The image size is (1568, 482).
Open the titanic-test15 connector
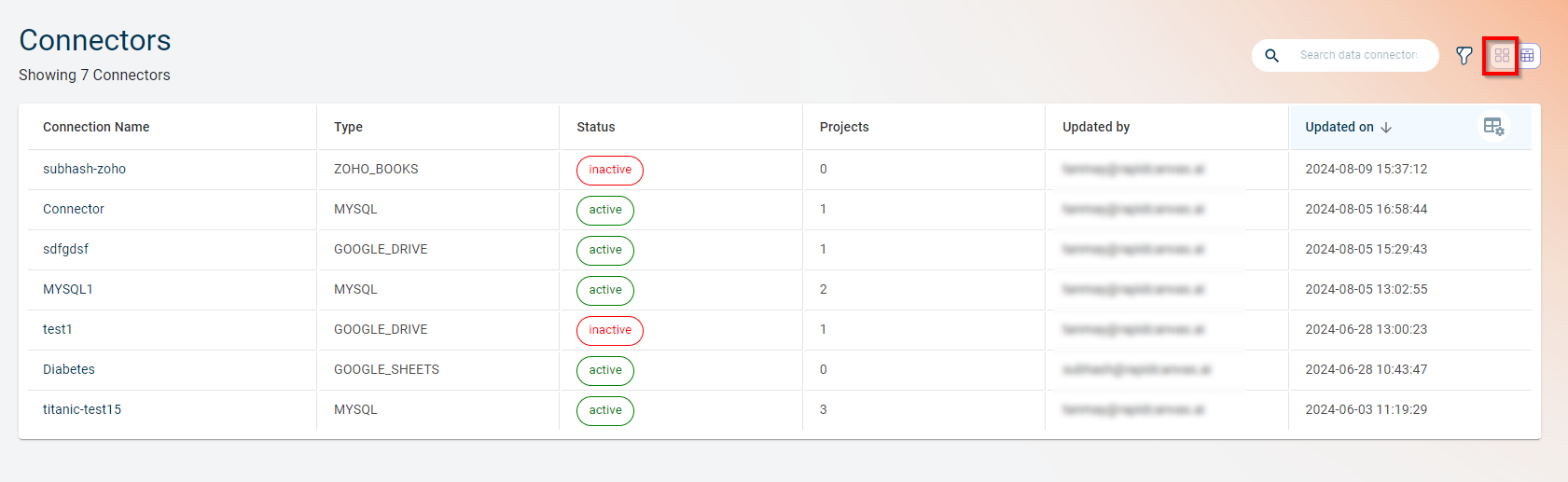click(x=82, y=409)
